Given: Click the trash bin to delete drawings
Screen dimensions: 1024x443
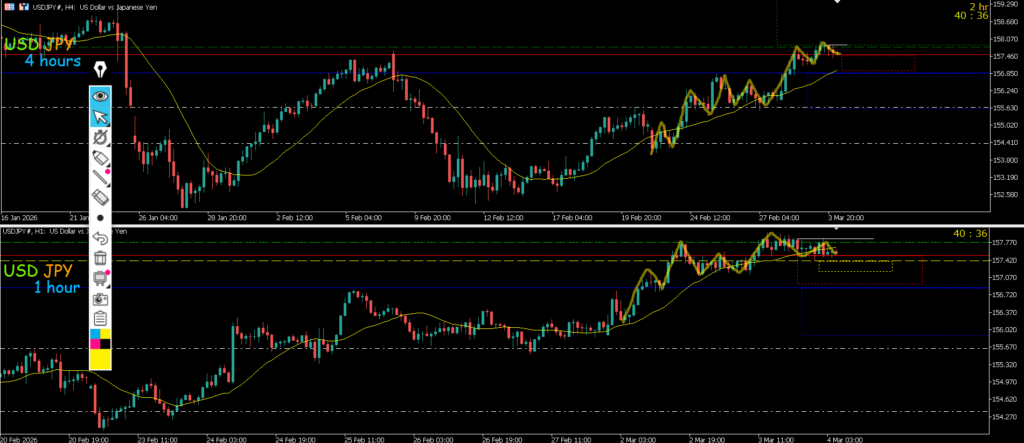Looking at the screenshot, I should pyautogui.click(x=100, y=257).
